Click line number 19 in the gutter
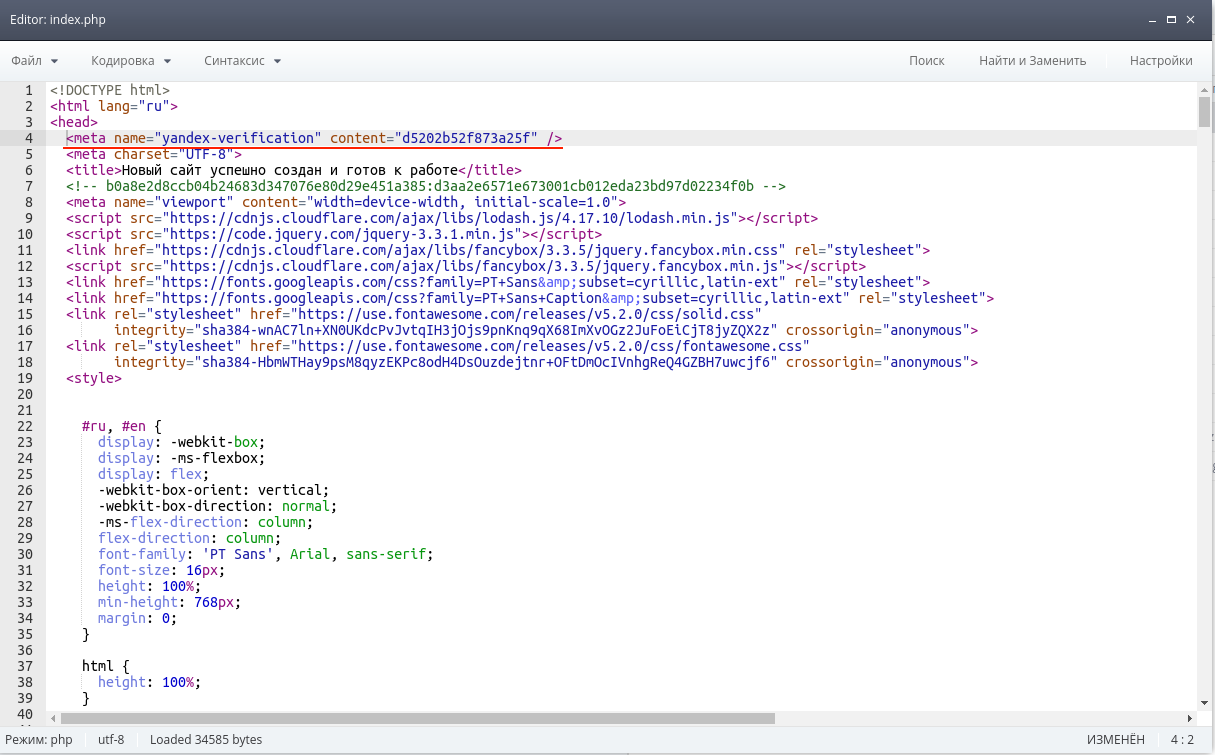This screenshot has width=1215, height=755. point(25,378)
